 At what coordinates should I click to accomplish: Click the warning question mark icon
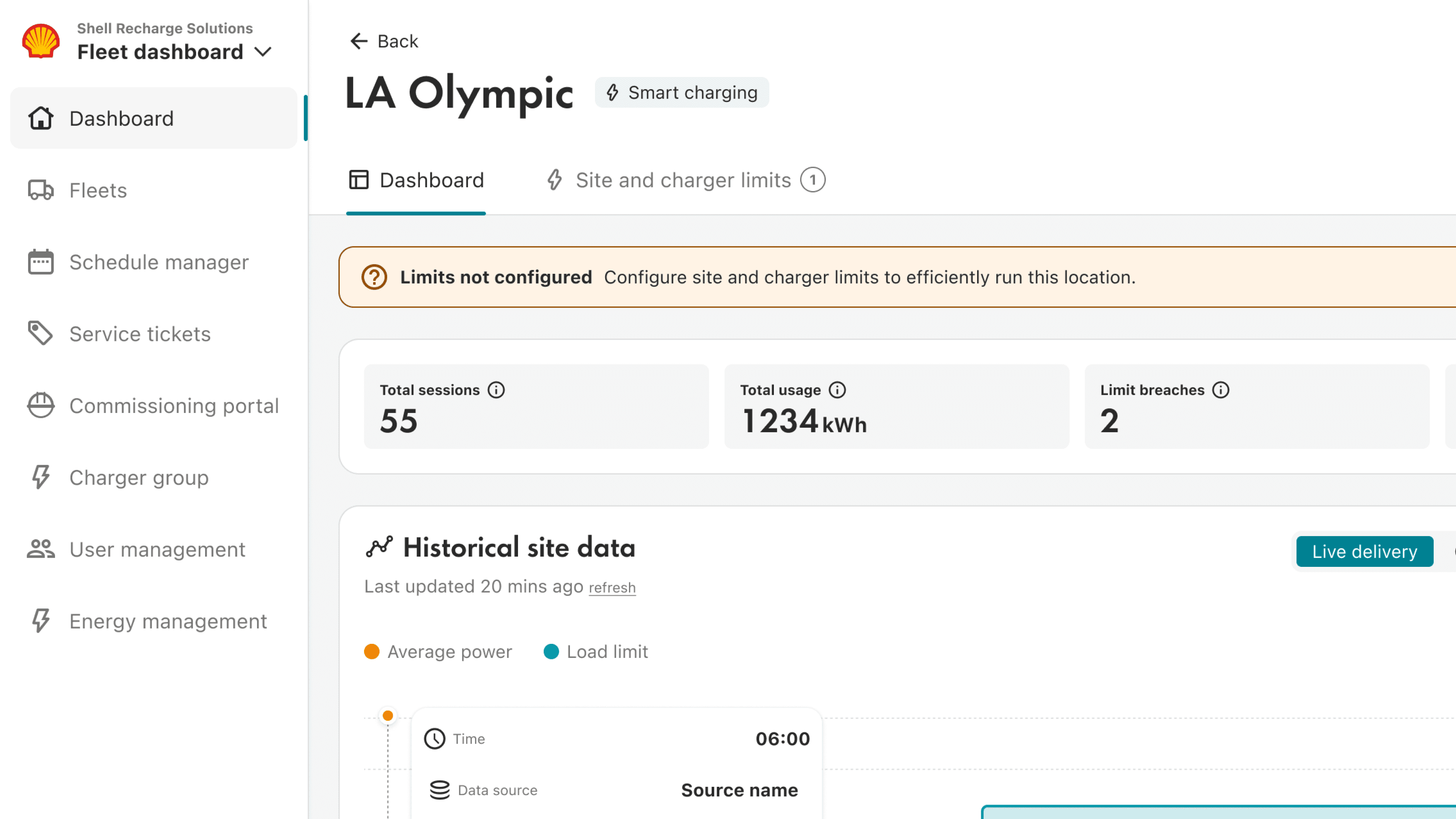click(x=374, y=277)
